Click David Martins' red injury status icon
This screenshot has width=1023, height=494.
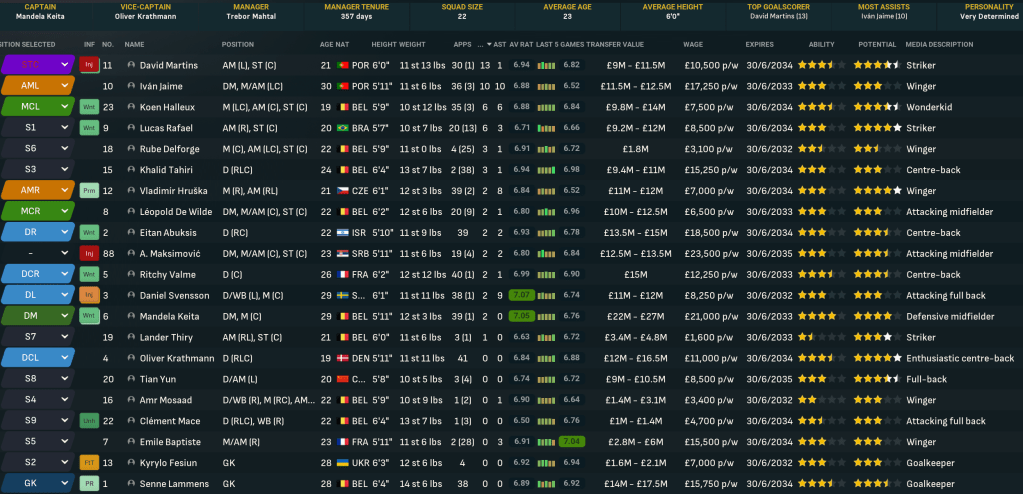pyautogui.click(x=89, y=65)
